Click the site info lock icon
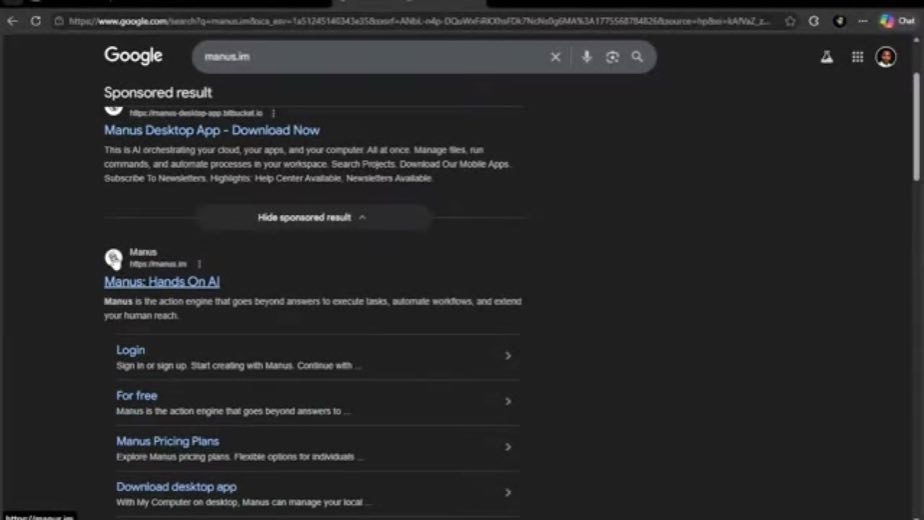 59,21
